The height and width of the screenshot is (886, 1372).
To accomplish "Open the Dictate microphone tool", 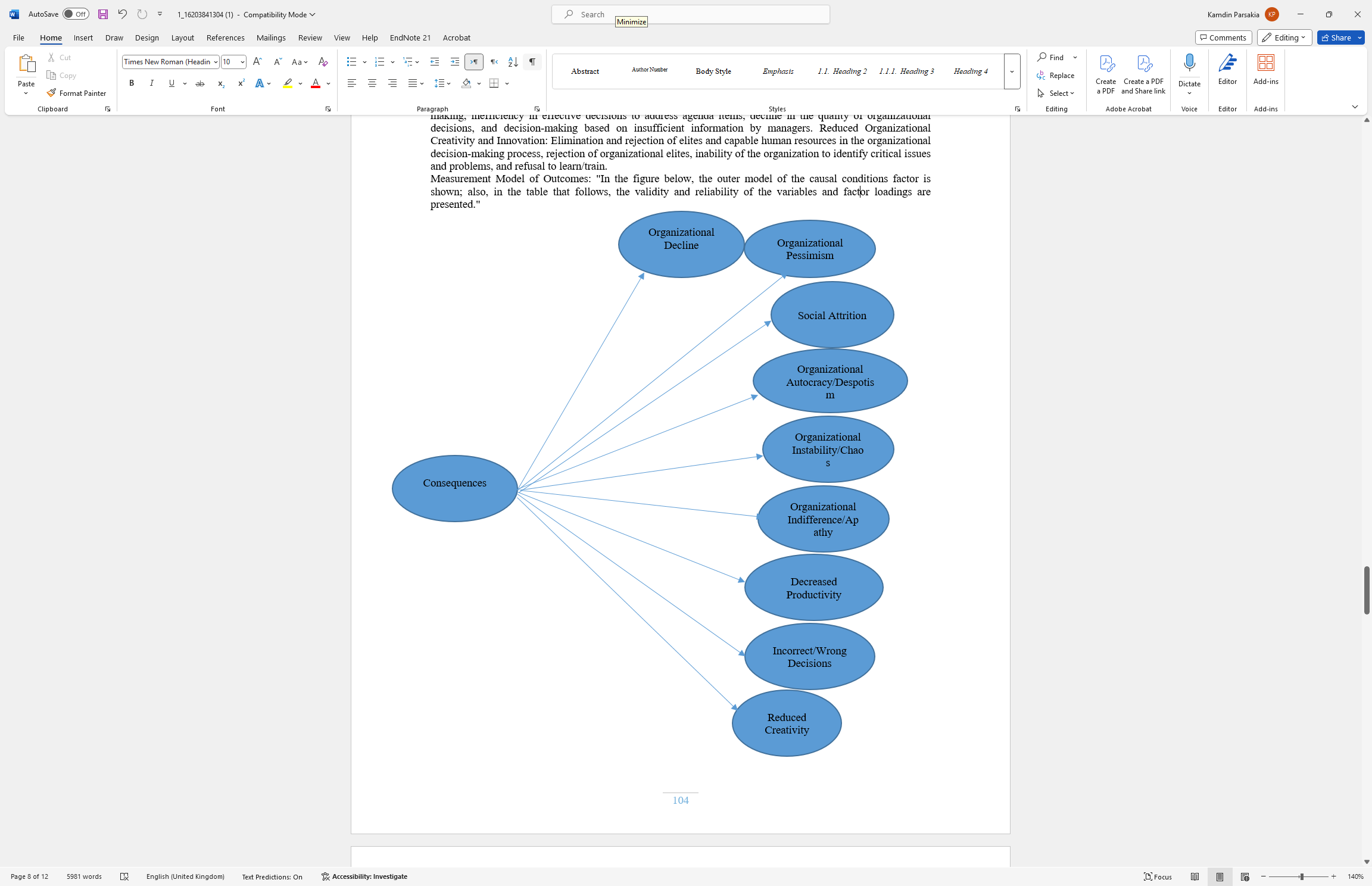I will (1189, 63).
